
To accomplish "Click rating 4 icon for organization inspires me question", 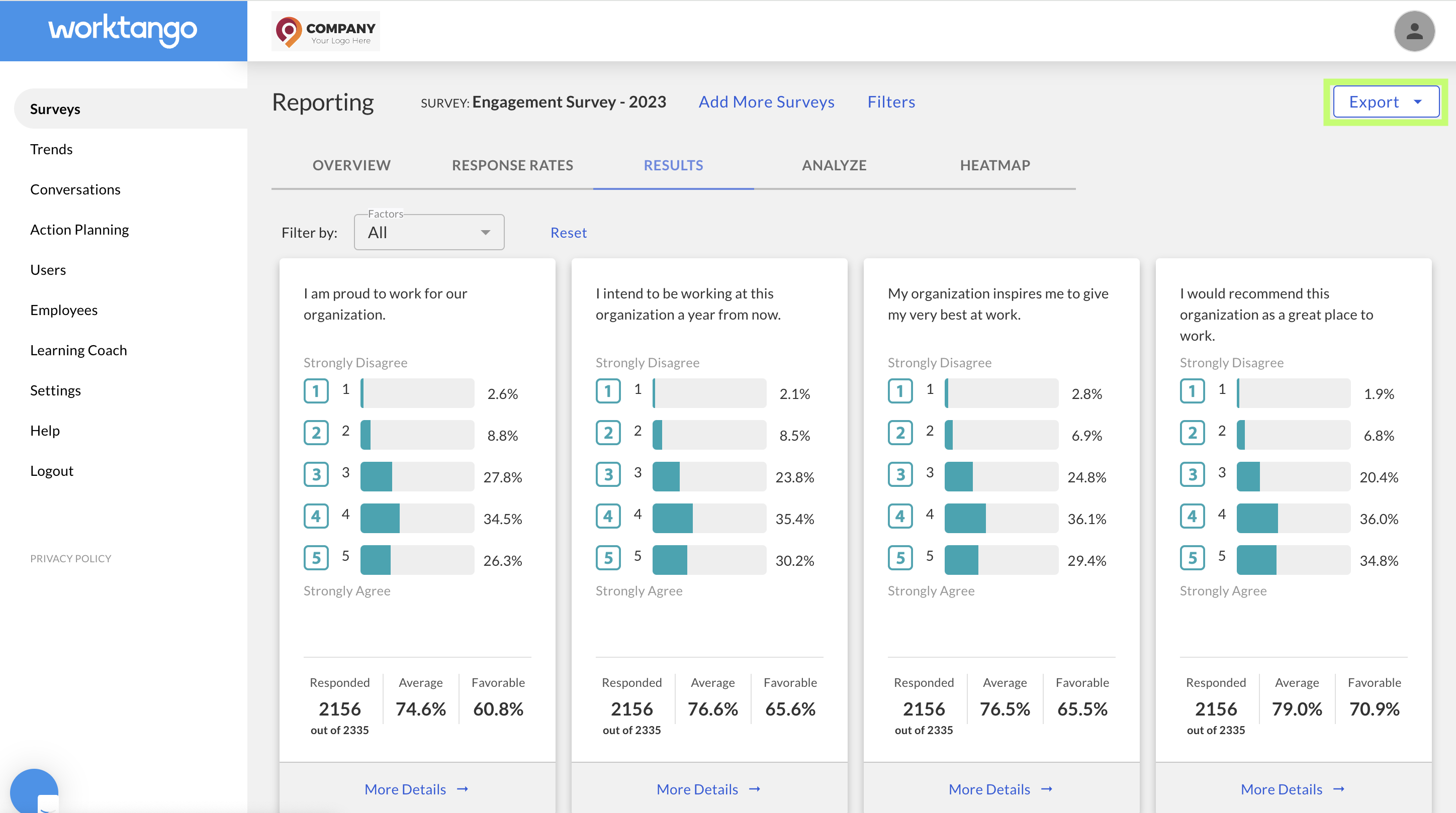I will pyautogui.click(x=900, y=517).
